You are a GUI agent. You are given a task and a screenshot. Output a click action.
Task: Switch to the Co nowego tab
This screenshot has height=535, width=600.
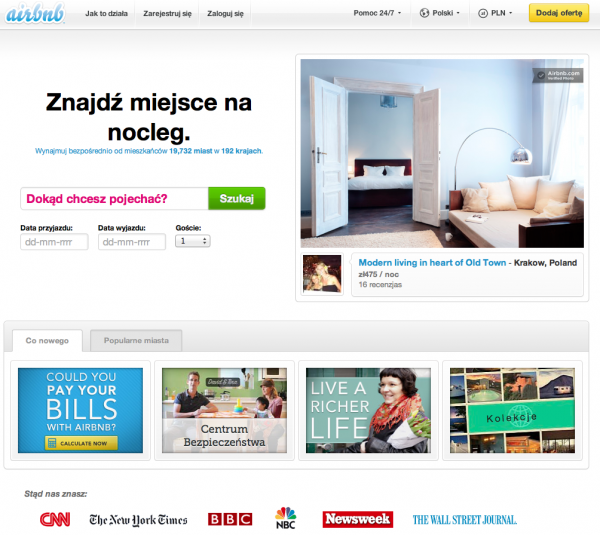coord(47,341)
